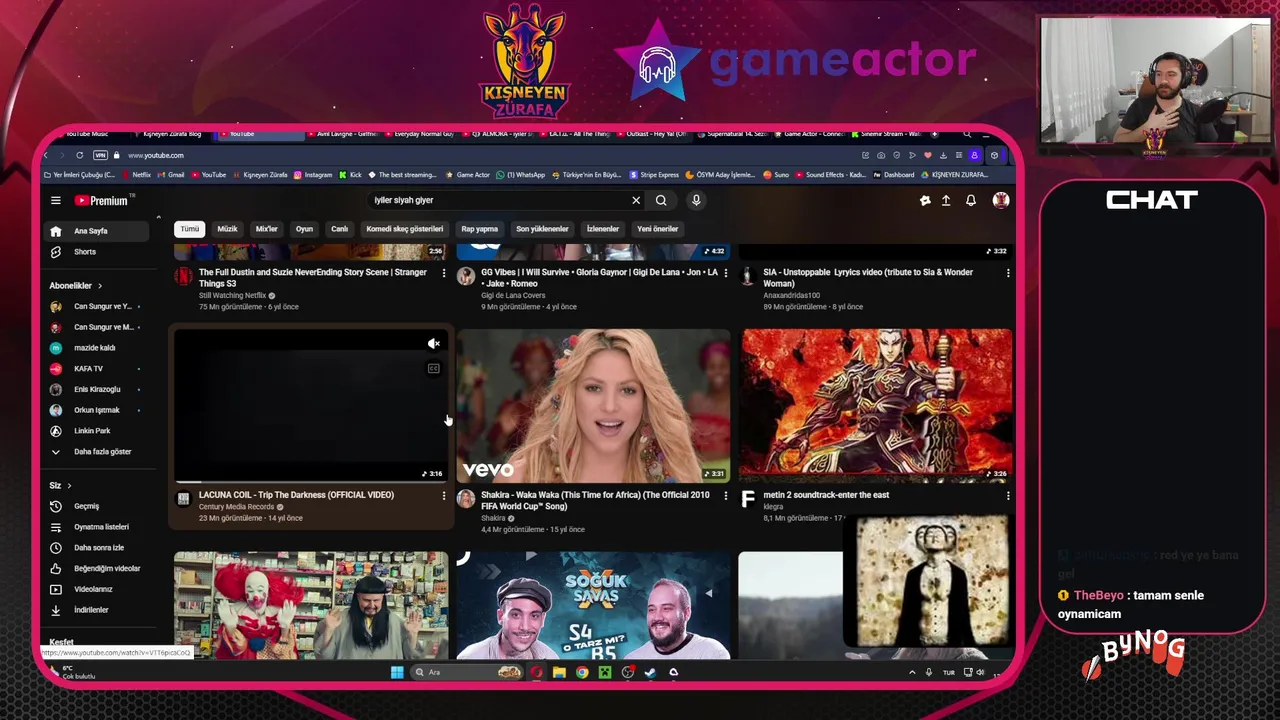Open the Gmail bookmark

[171, 175]
